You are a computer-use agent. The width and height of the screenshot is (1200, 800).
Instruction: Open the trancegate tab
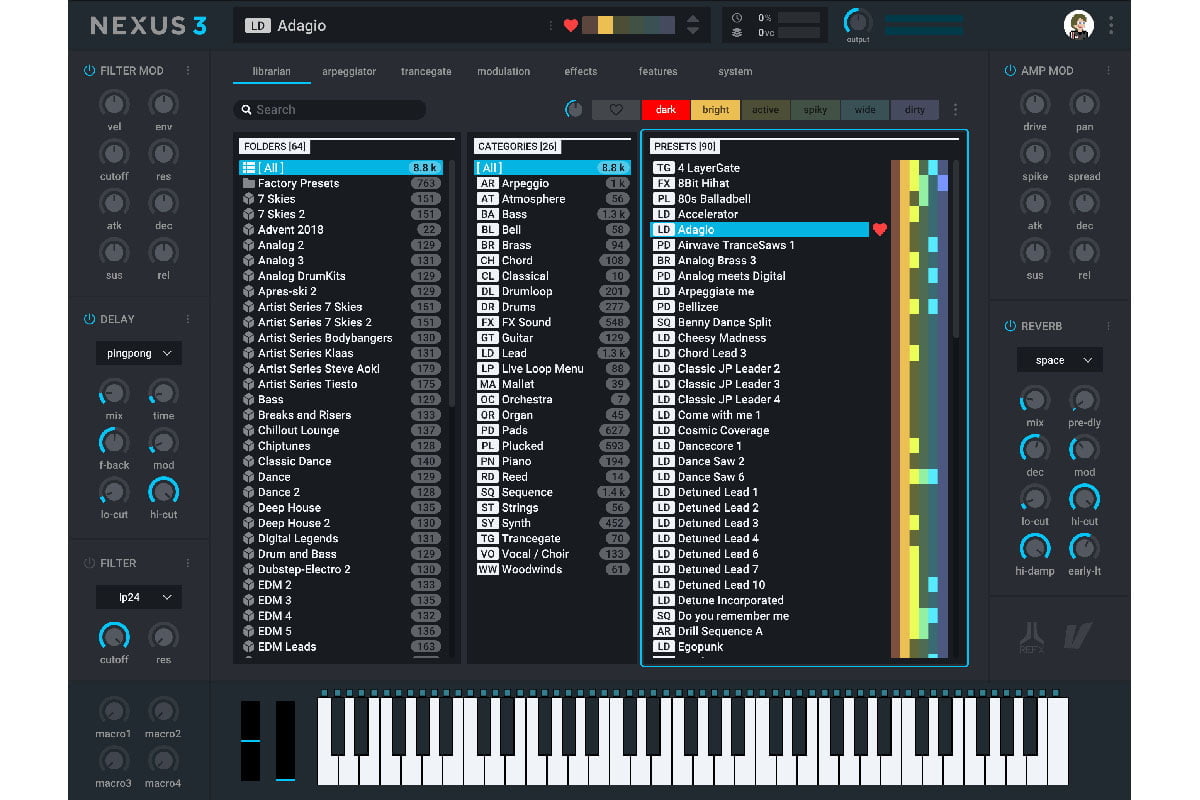(x=426, y=72)
